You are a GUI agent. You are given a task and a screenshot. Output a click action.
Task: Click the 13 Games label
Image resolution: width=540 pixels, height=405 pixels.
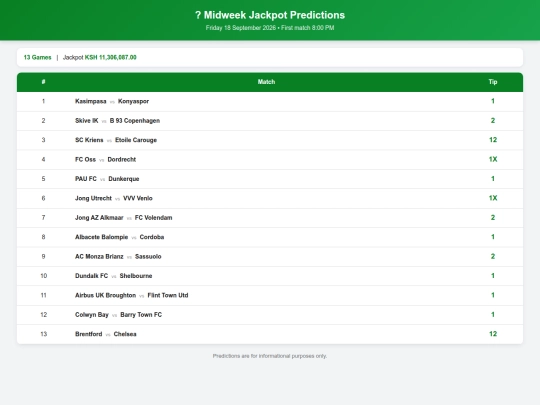pyautogui.click(x=37, y=58)
